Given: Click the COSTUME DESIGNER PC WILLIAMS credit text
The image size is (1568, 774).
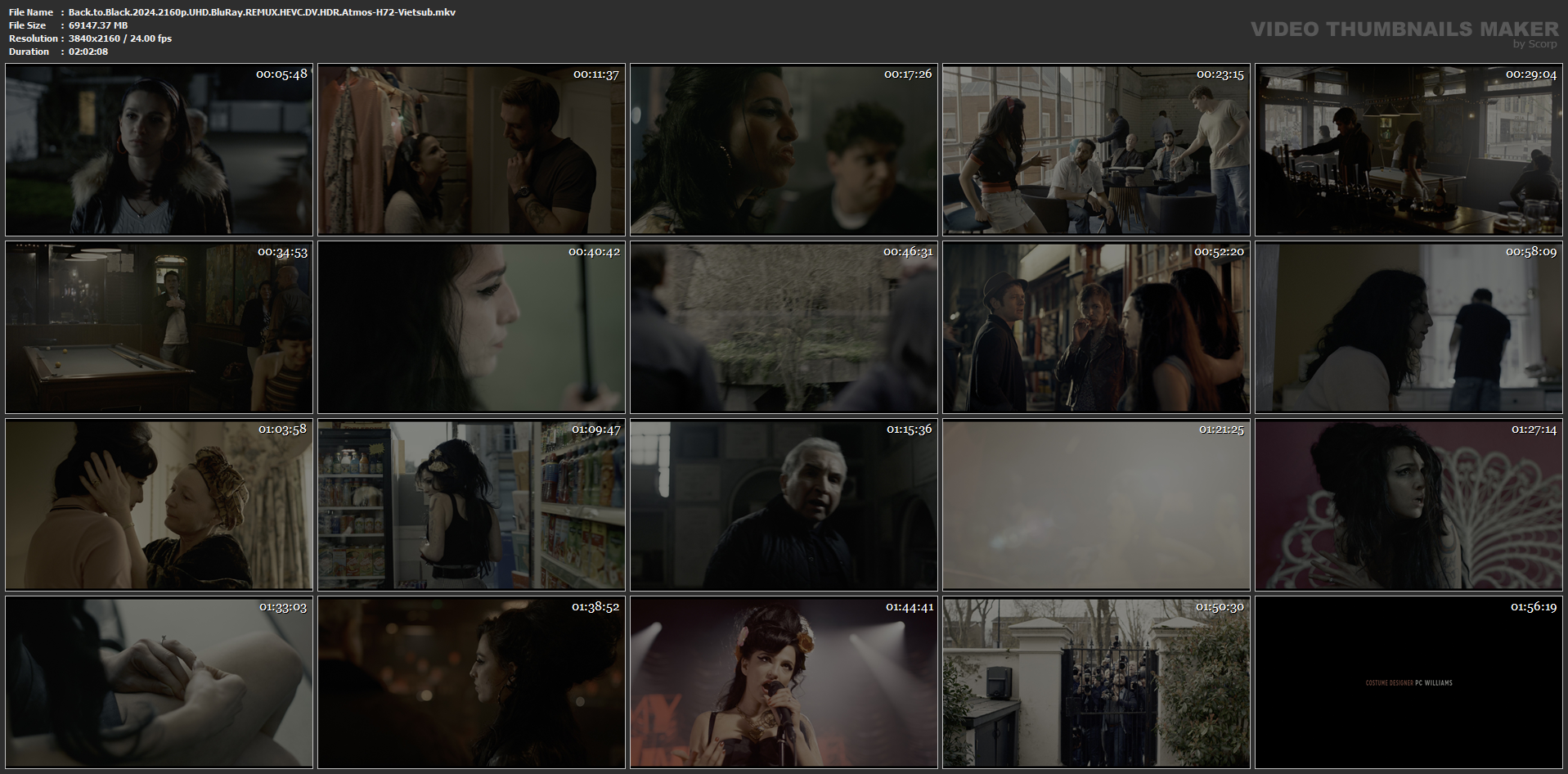Looking at the screenshot, I should tap(1409, 682).
